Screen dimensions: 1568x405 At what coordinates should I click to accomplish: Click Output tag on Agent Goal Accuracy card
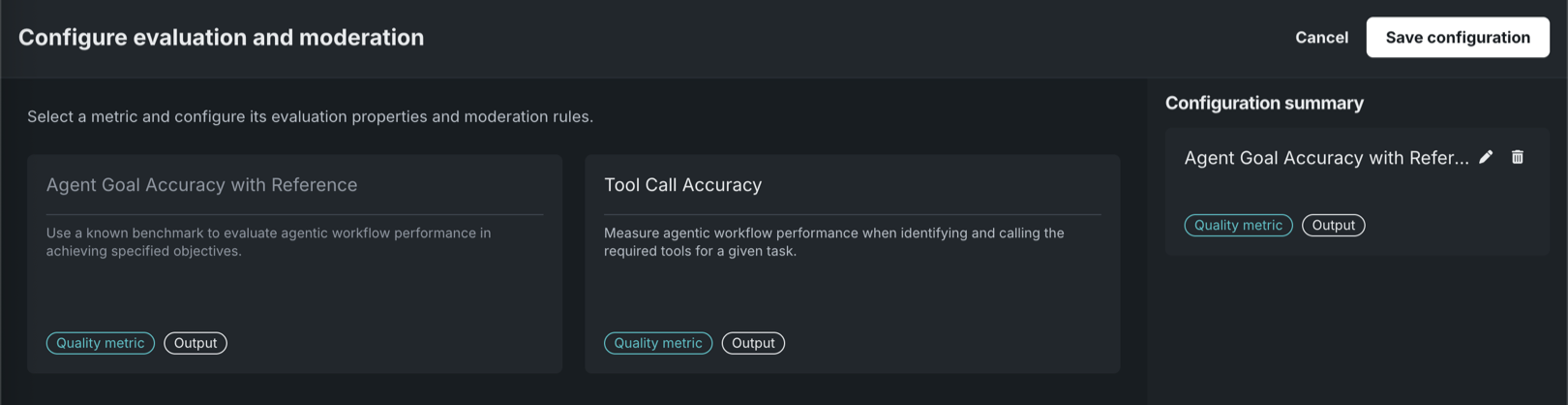196,343
